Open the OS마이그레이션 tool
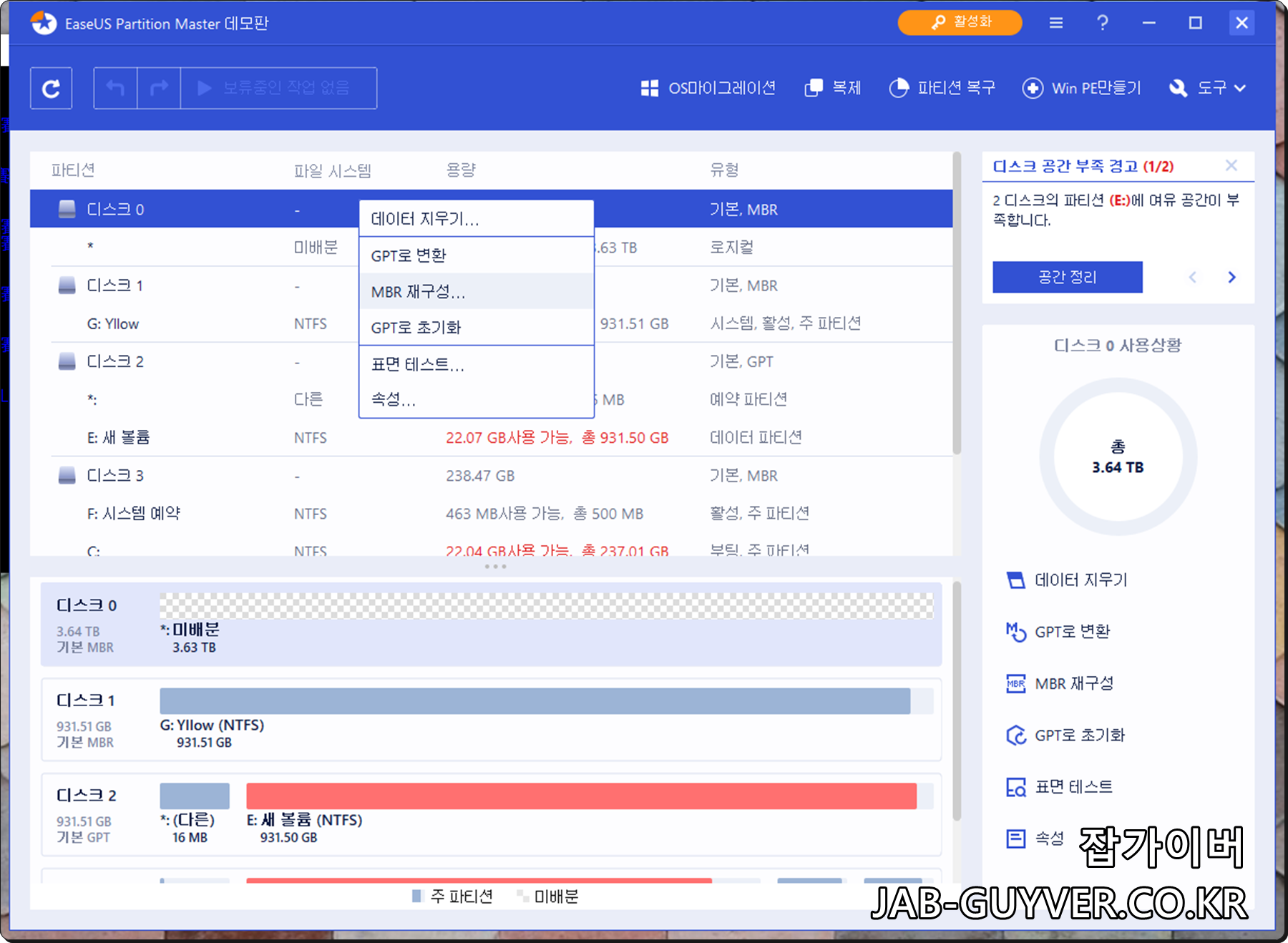The width and height of the screenshot is (1288, 943). (x=708, y=88)
